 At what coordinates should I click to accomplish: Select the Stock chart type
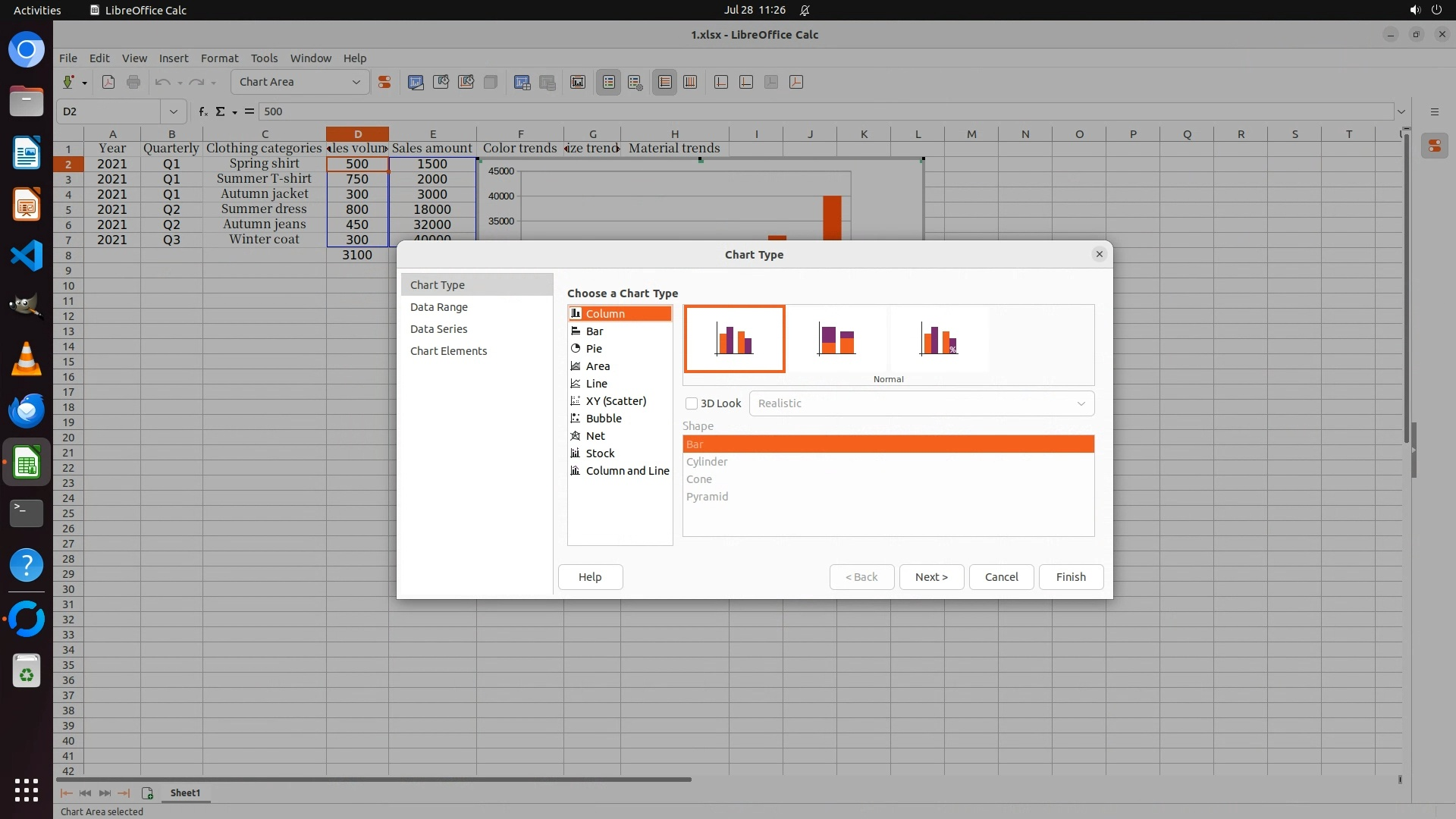pyautogui.click(x=600, y=453)
